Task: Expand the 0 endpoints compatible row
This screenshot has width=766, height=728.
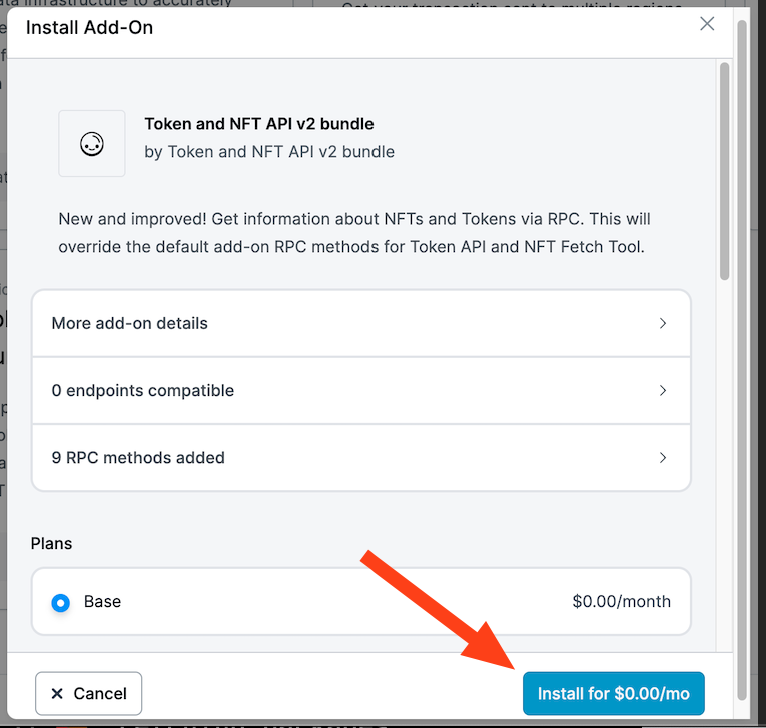Action: (x=361, y=390)
